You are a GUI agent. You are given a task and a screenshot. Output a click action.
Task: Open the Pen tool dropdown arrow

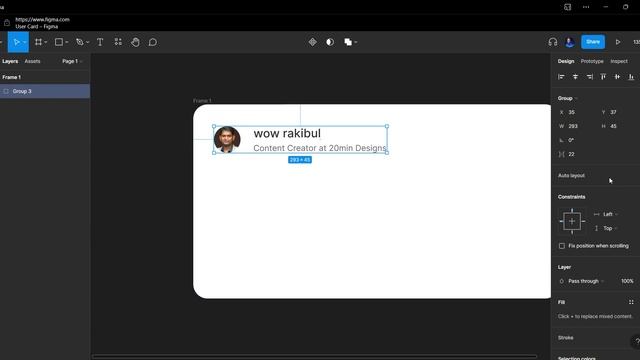87,42
